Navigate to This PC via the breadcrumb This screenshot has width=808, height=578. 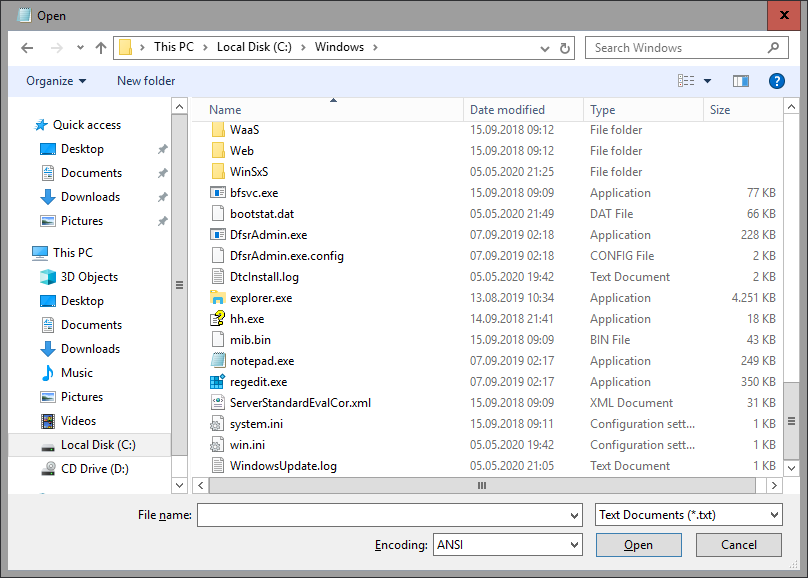(x=174, y=47)
